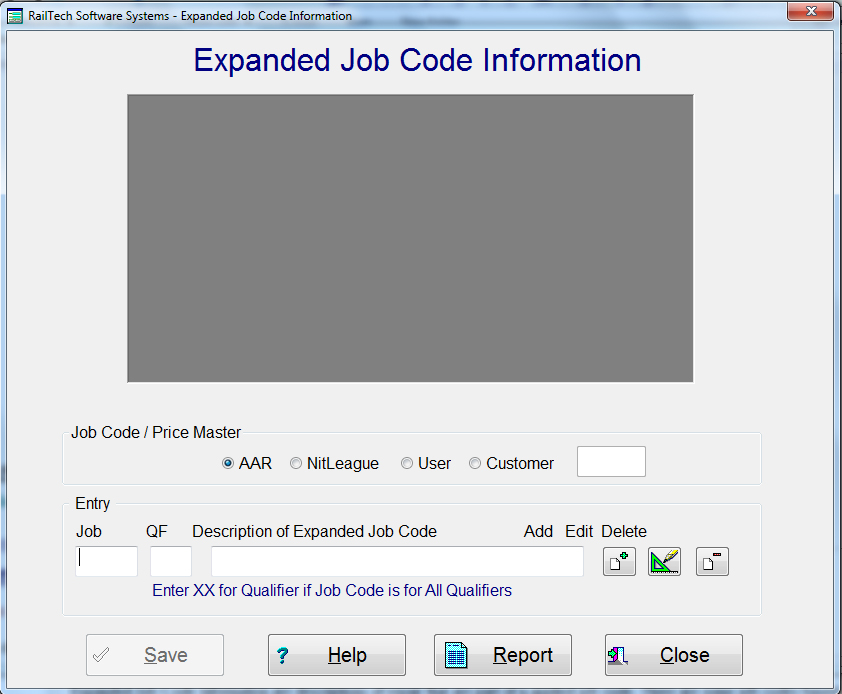Click the Close button
842x694 pixels.
point(673,655)
